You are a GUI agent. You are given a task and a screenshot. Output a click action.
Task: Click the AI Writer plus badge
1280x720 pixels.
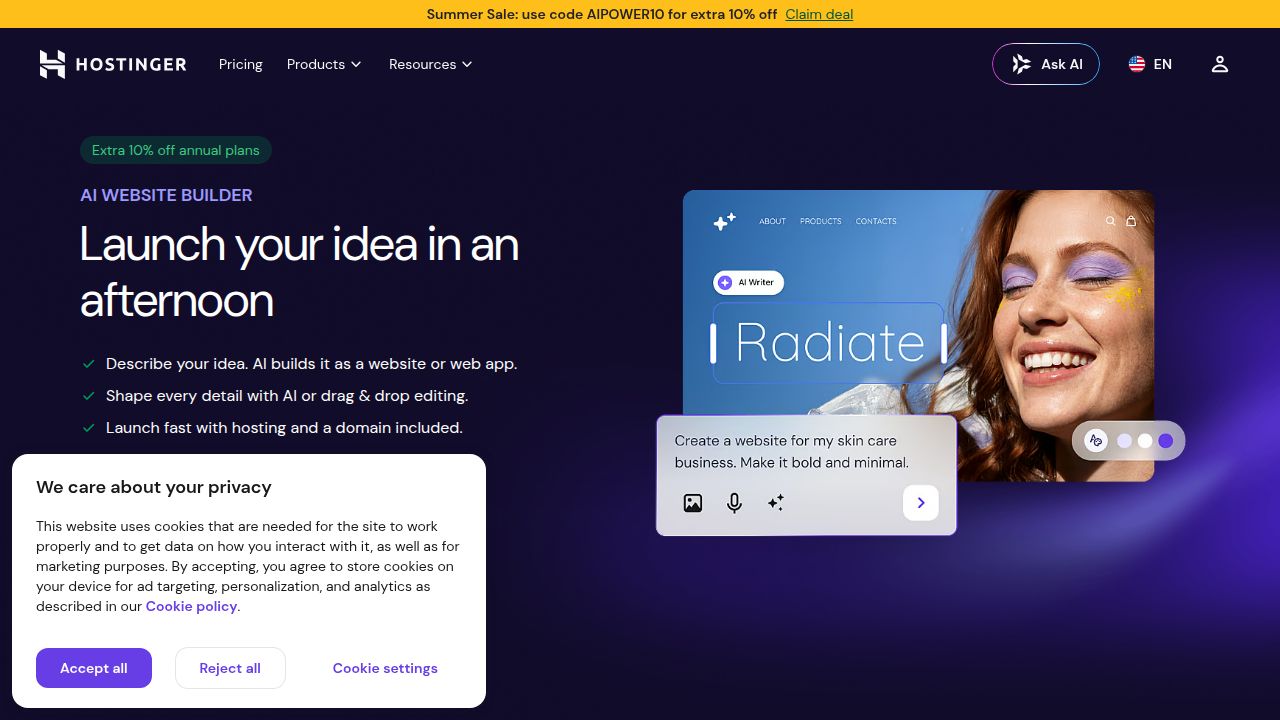pyautogui.click(x=748, y=283)
